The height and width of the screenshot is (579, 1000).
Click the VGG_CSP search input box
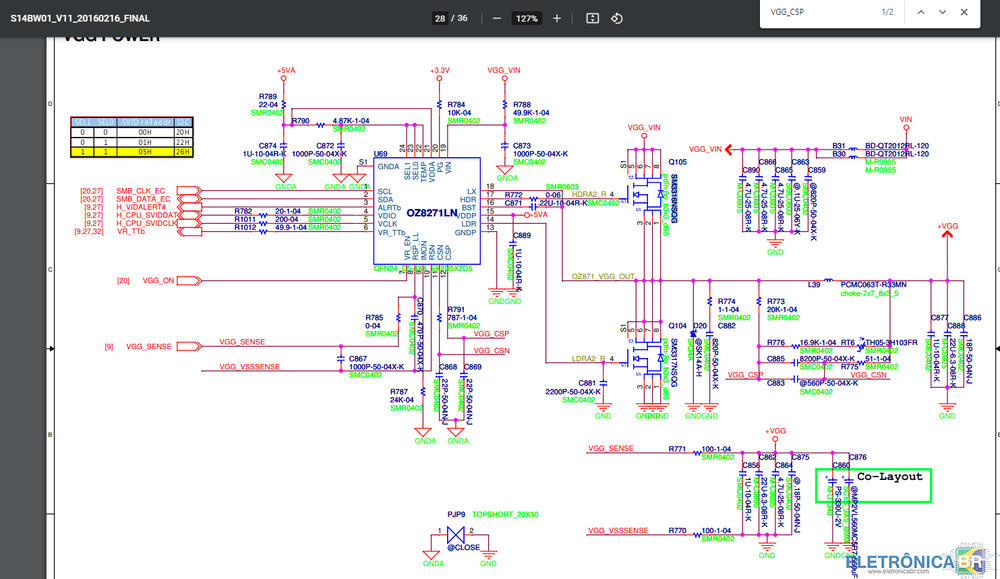coord(815,12)
